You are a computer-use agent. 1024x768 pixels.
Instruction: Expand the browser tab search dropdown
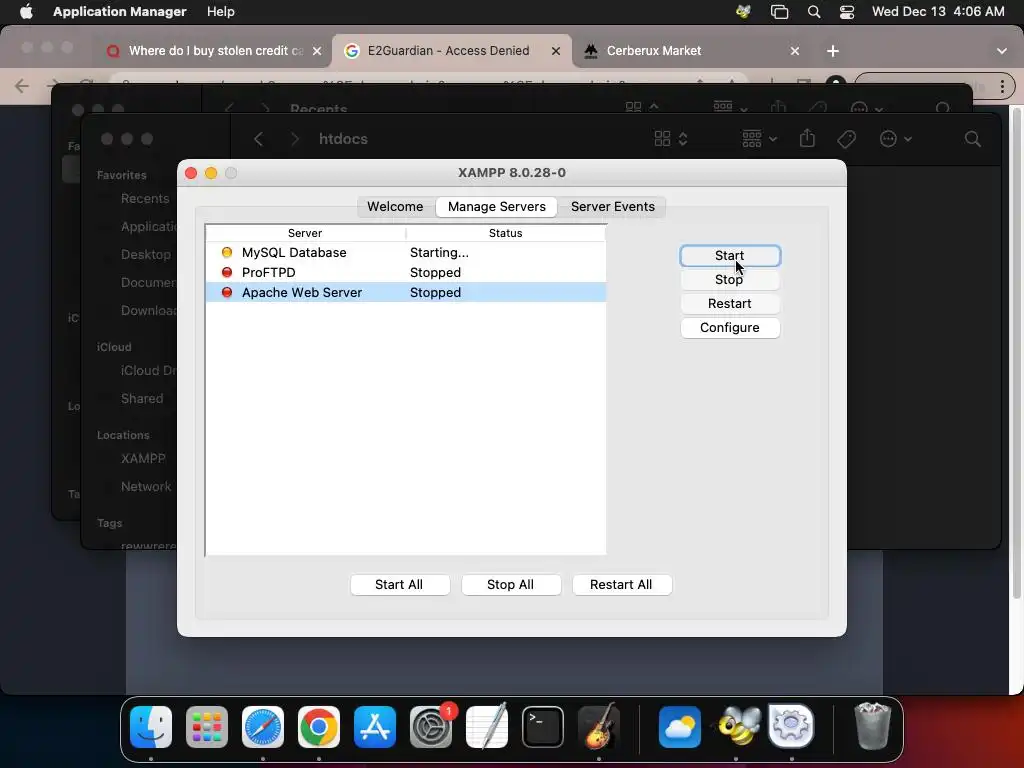click(x=1002, y=51)
